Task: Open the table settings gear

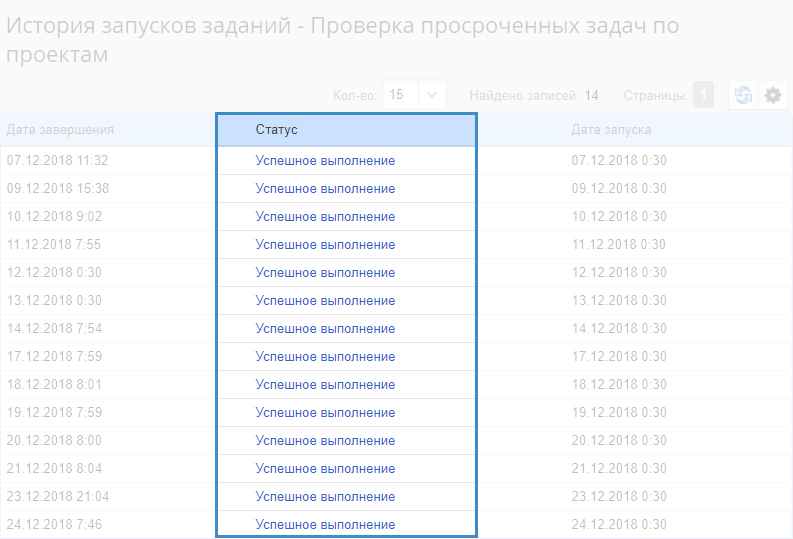Action: 773,95
